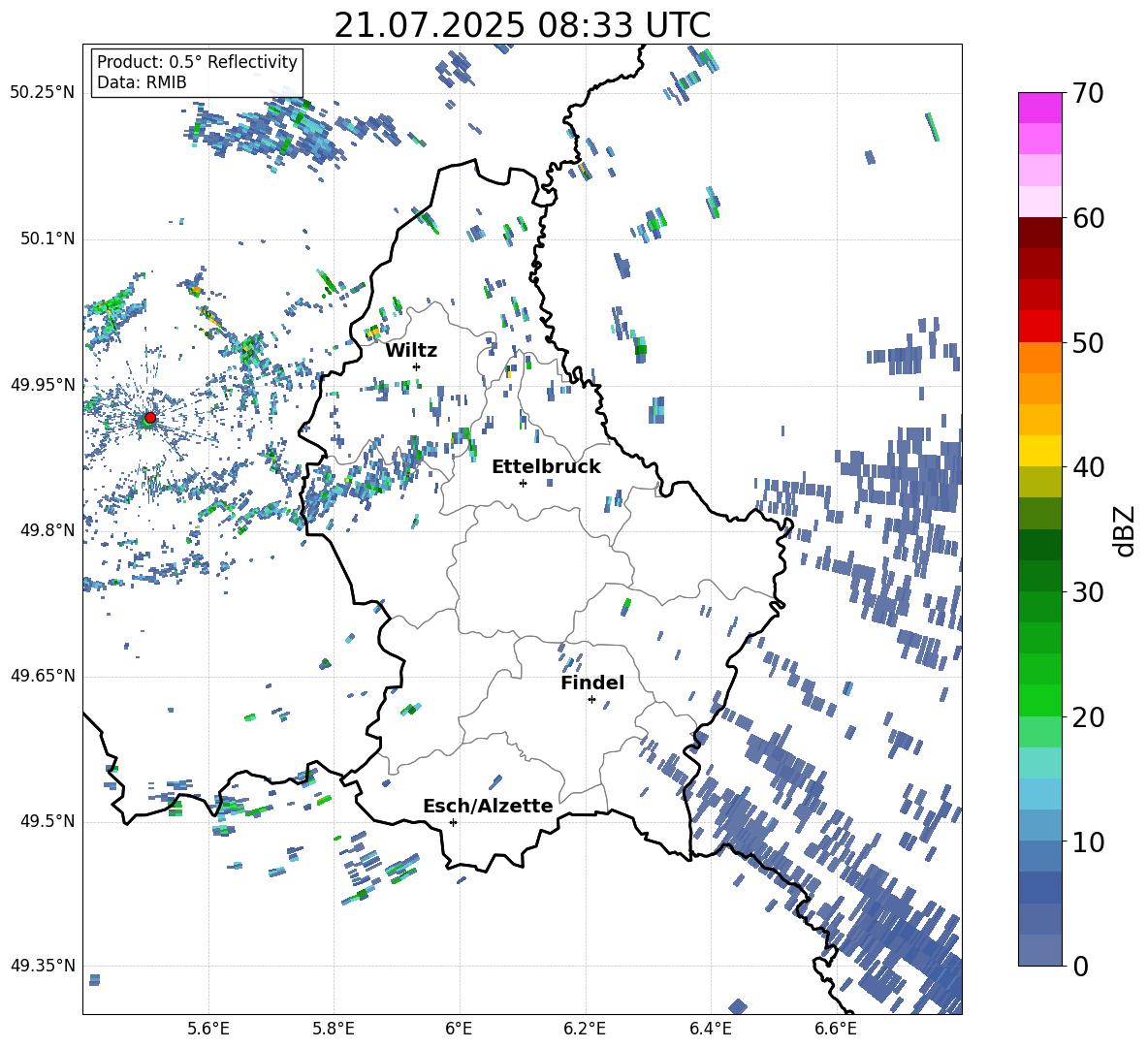Click the Wiltz city label
1148x1048 pixels.
point(411,351)
